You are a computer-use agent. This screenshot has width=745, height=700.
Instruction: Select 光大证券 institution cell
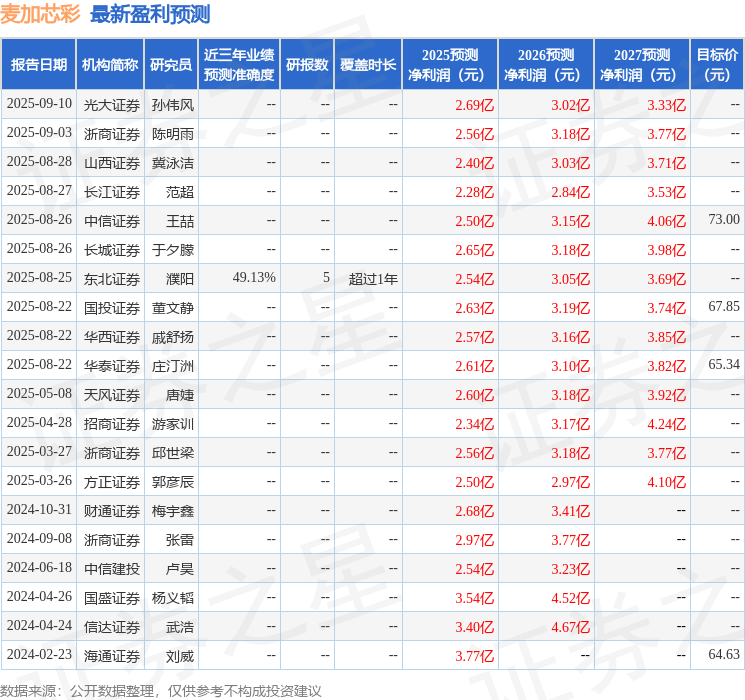[112, 105]
